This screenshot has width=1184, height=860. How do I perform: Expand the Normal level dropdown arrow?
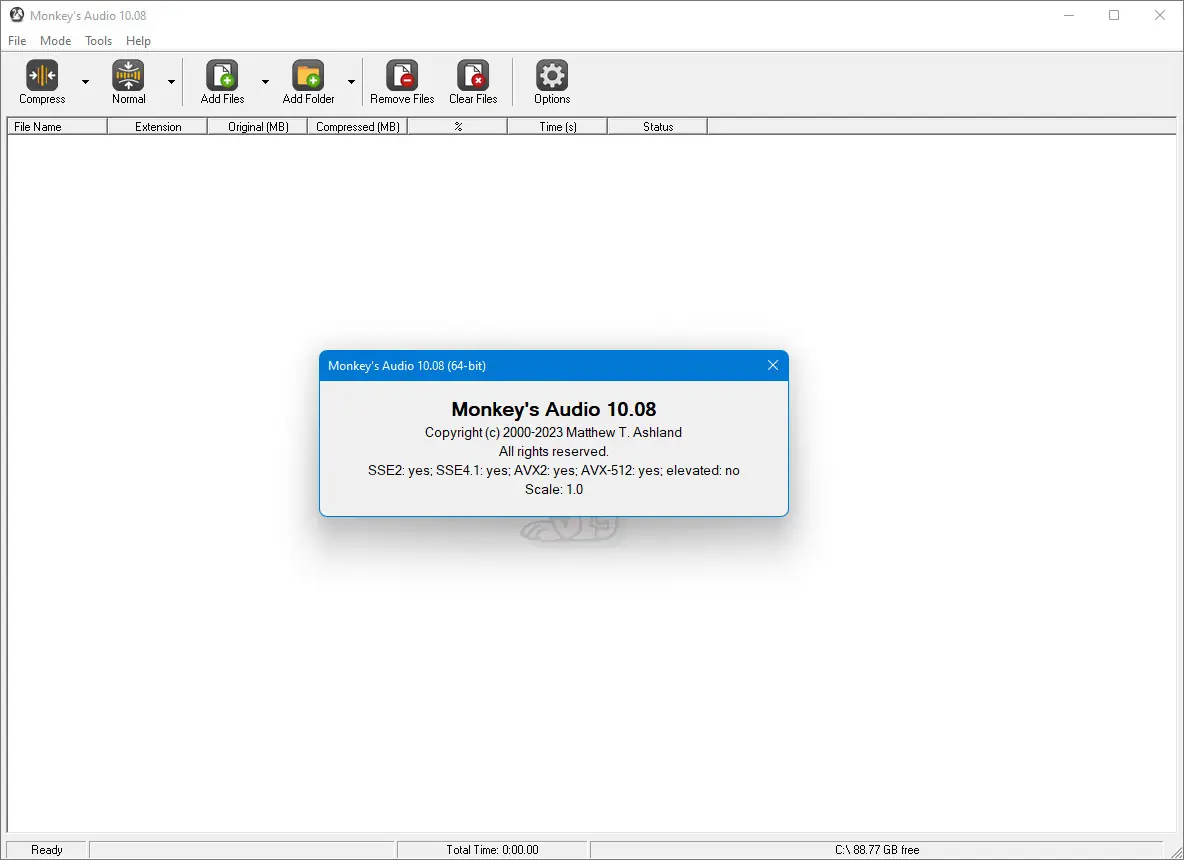[171, 82]
